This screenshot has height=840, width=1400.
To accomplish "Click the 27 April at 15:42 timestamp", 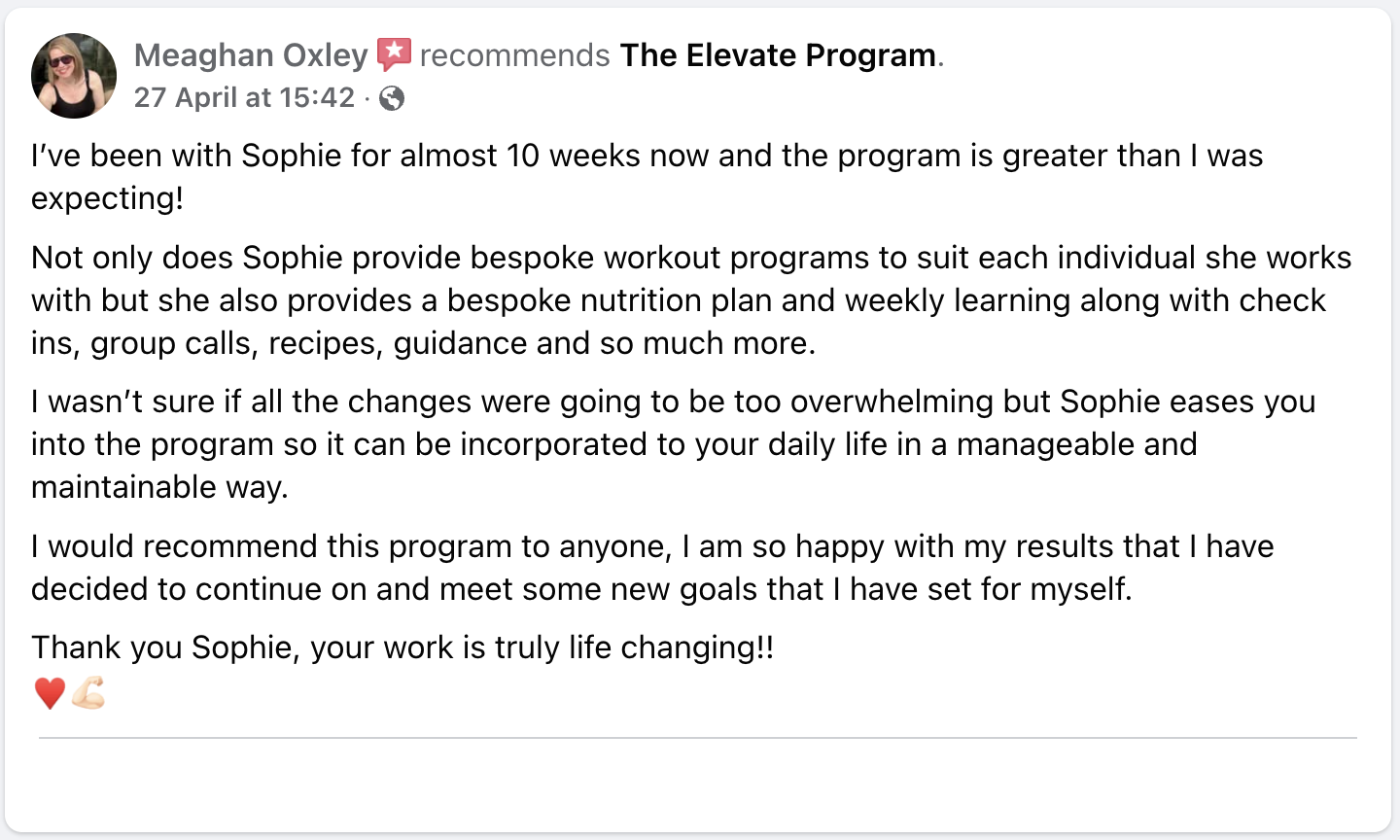I will pyautogui.click(x=244, y=97).
